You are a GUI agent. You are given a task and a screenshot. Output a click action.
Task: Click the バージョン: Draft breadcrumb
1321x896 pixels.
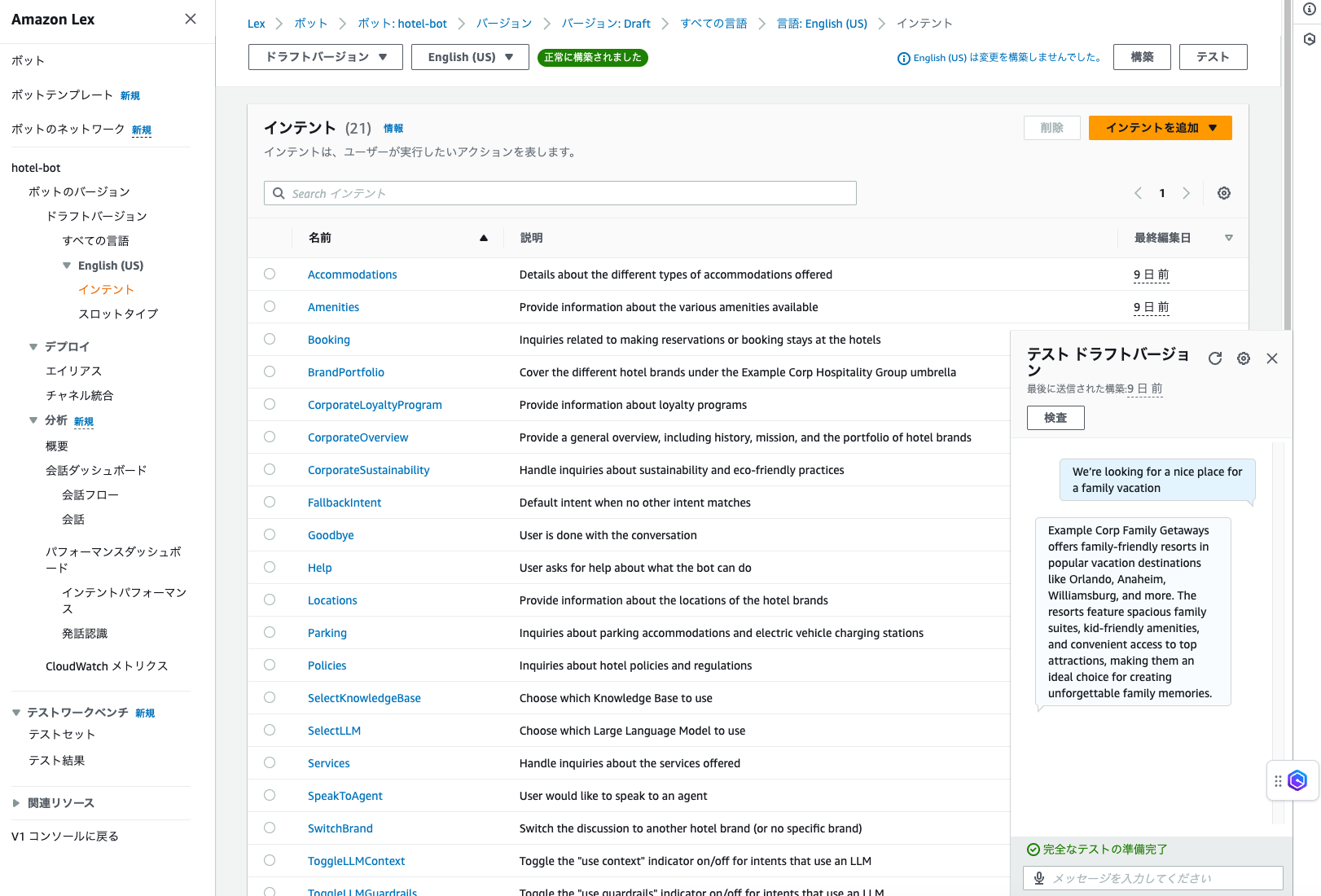coord(606,24)
